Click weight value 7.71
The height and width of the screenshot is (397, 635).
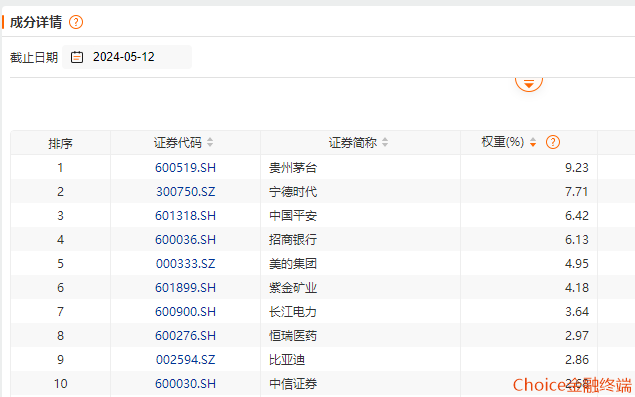pyautogui.click(x=577, y=192)
